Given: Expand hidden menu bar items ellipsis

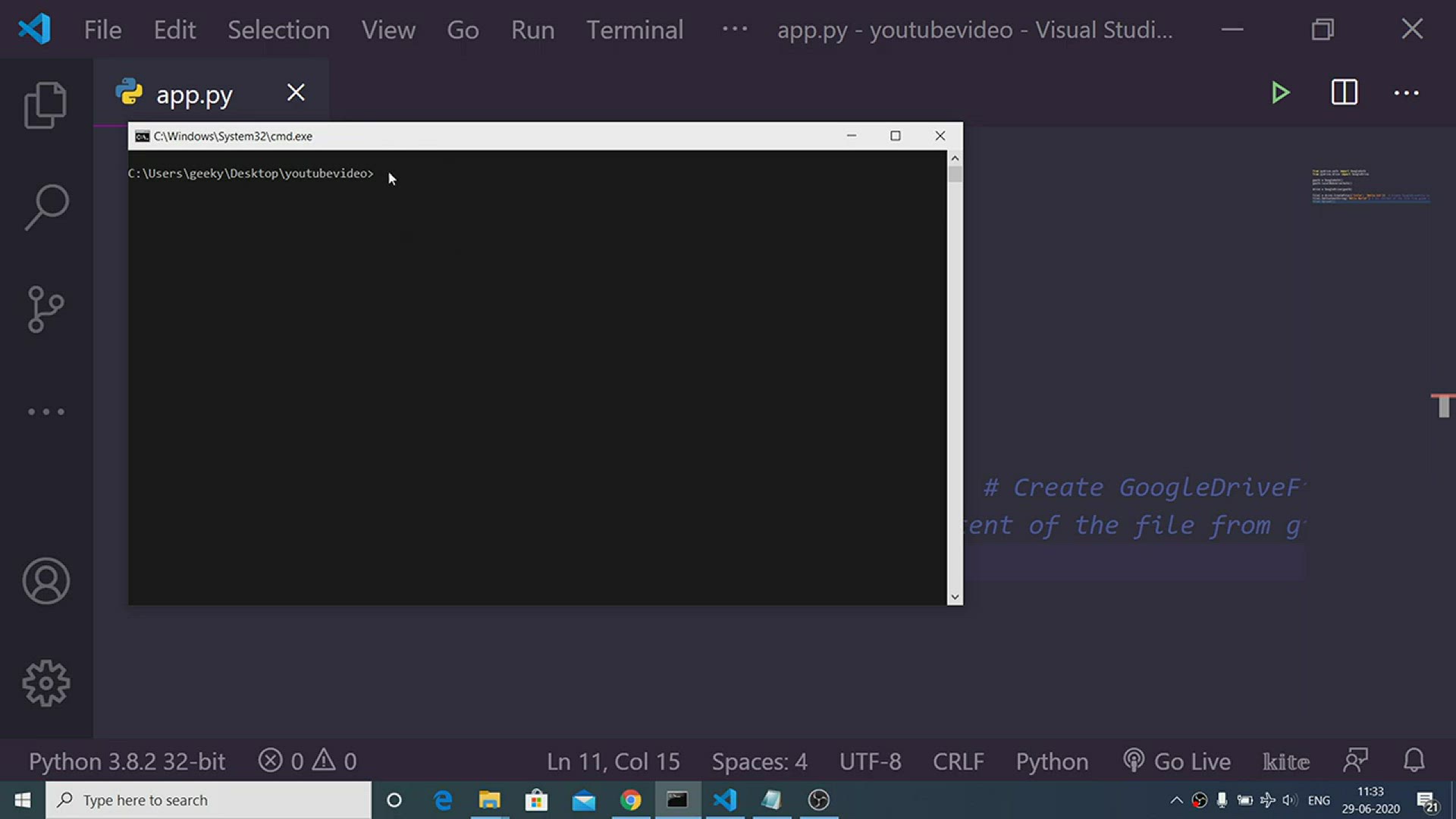Looking at the screenshot, I should [x=734, y=30].
